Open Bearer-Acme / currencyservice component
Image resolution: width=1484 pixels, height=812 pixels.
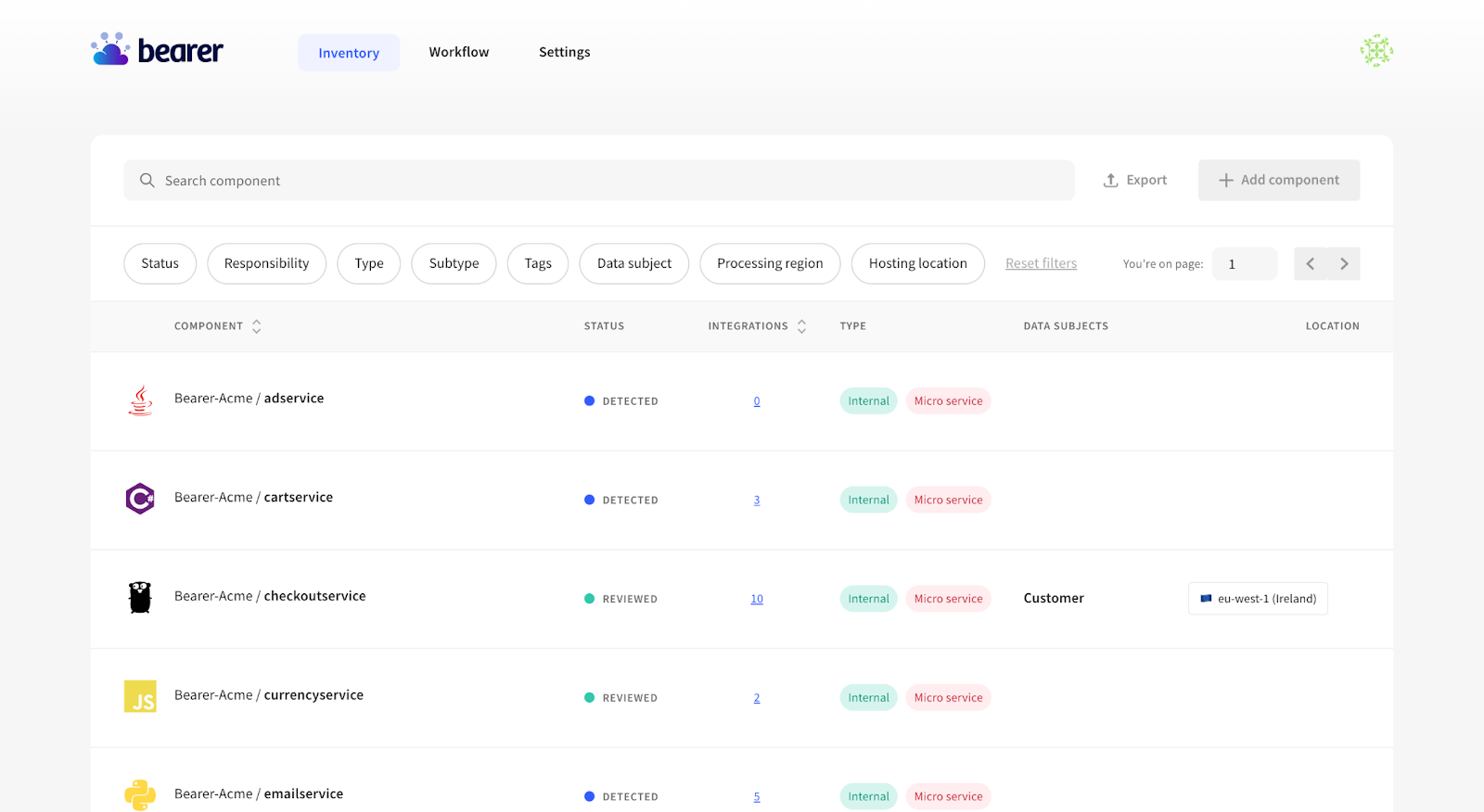[x=269, y=695]
